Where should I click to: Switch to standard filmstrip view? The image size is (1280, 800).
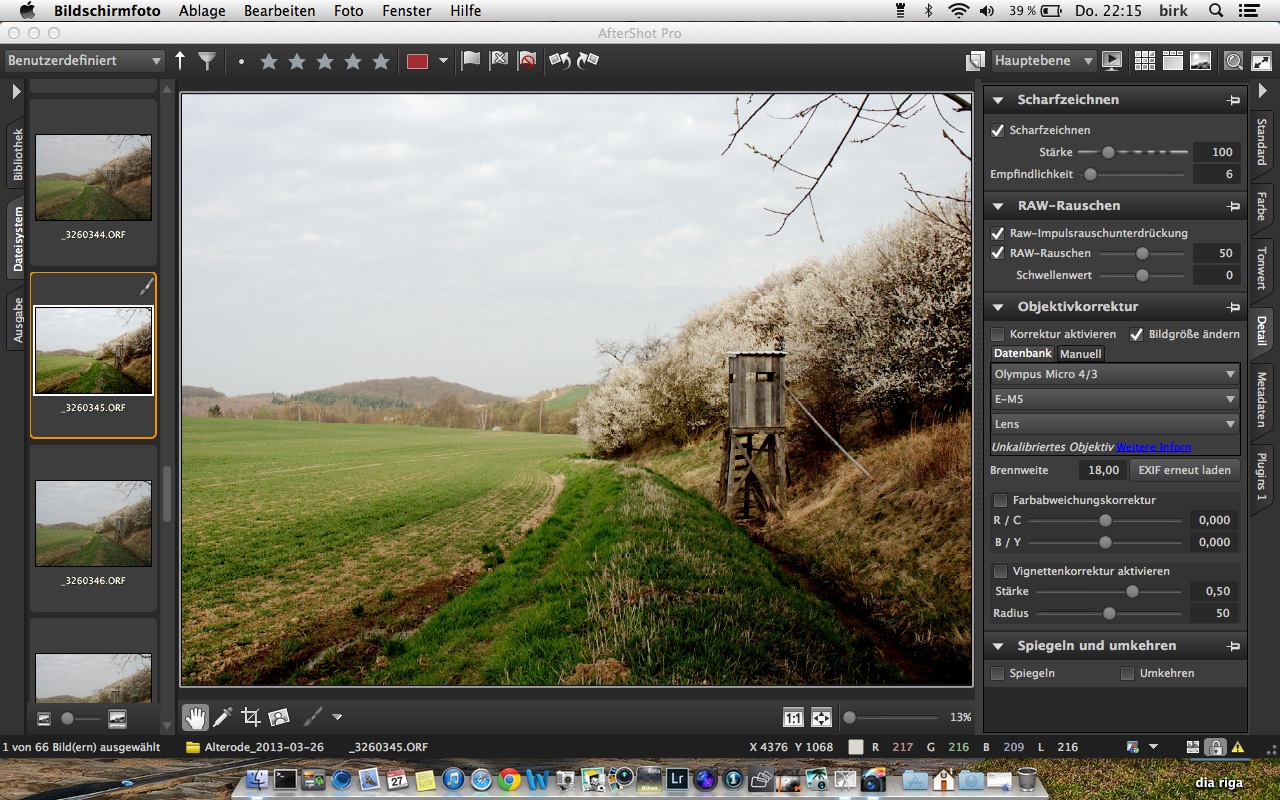point(1172,61)
